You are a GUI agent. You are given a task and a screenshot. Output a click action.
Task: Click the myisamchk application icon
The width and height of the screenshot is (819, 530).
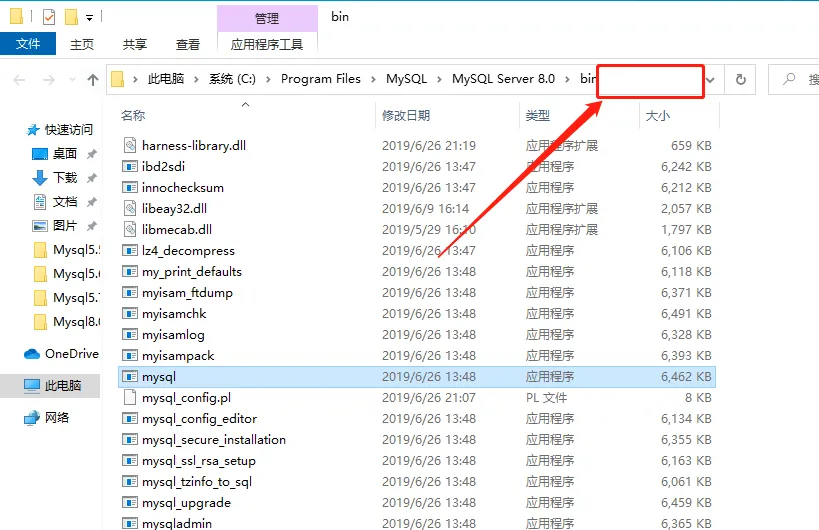point(130,313)
